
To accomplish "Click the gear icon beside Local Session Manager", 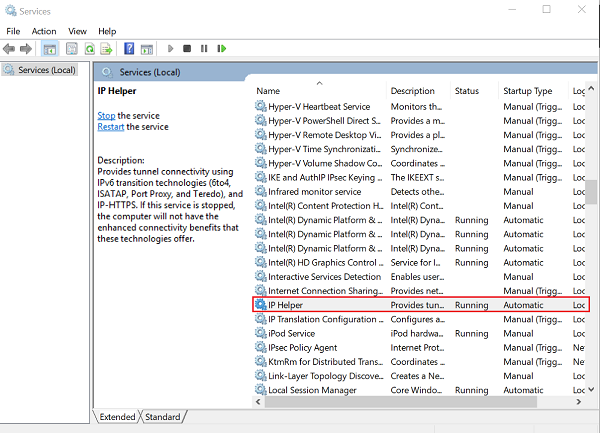I will click(x=261, y=389).
